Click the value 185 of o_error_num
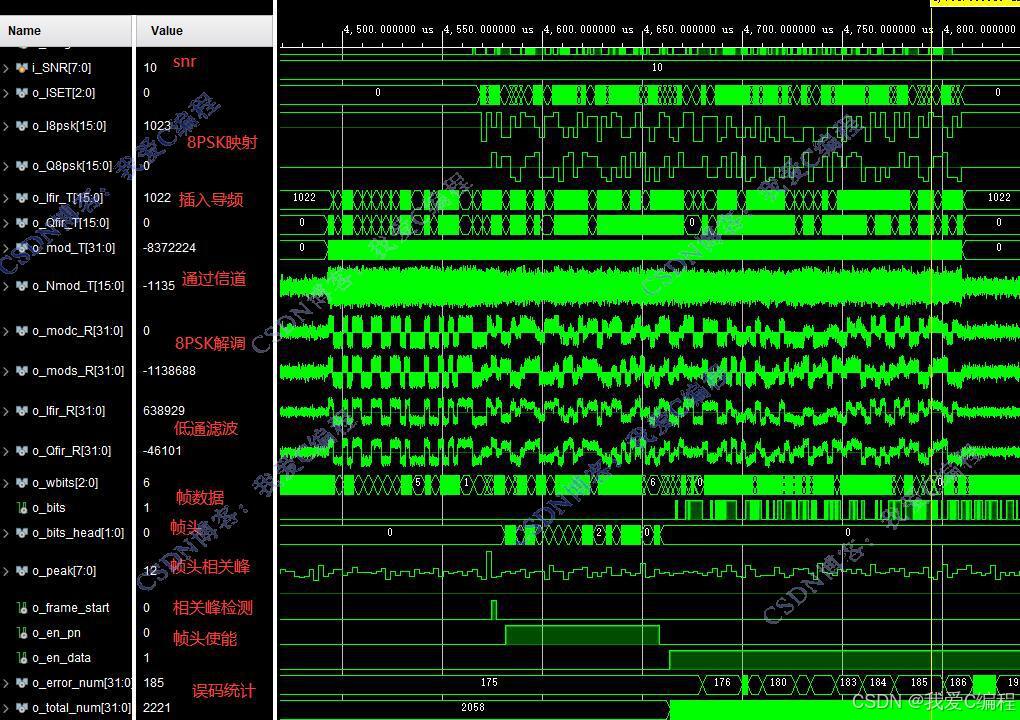The image size is (1020, 720). click(x=154, y=683)
